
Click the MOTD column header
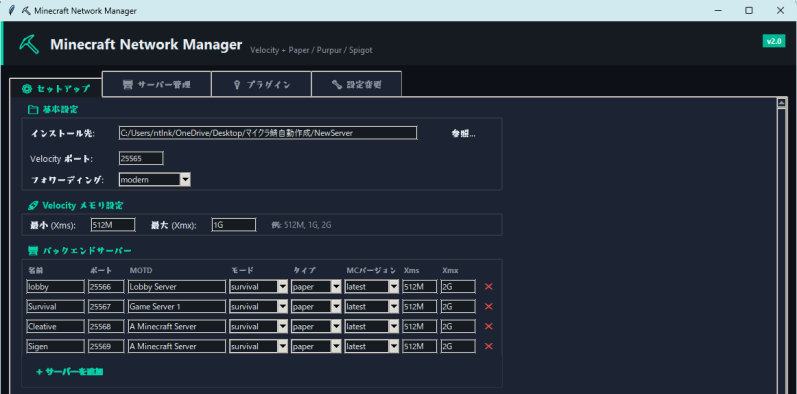[x=141, y=270]
